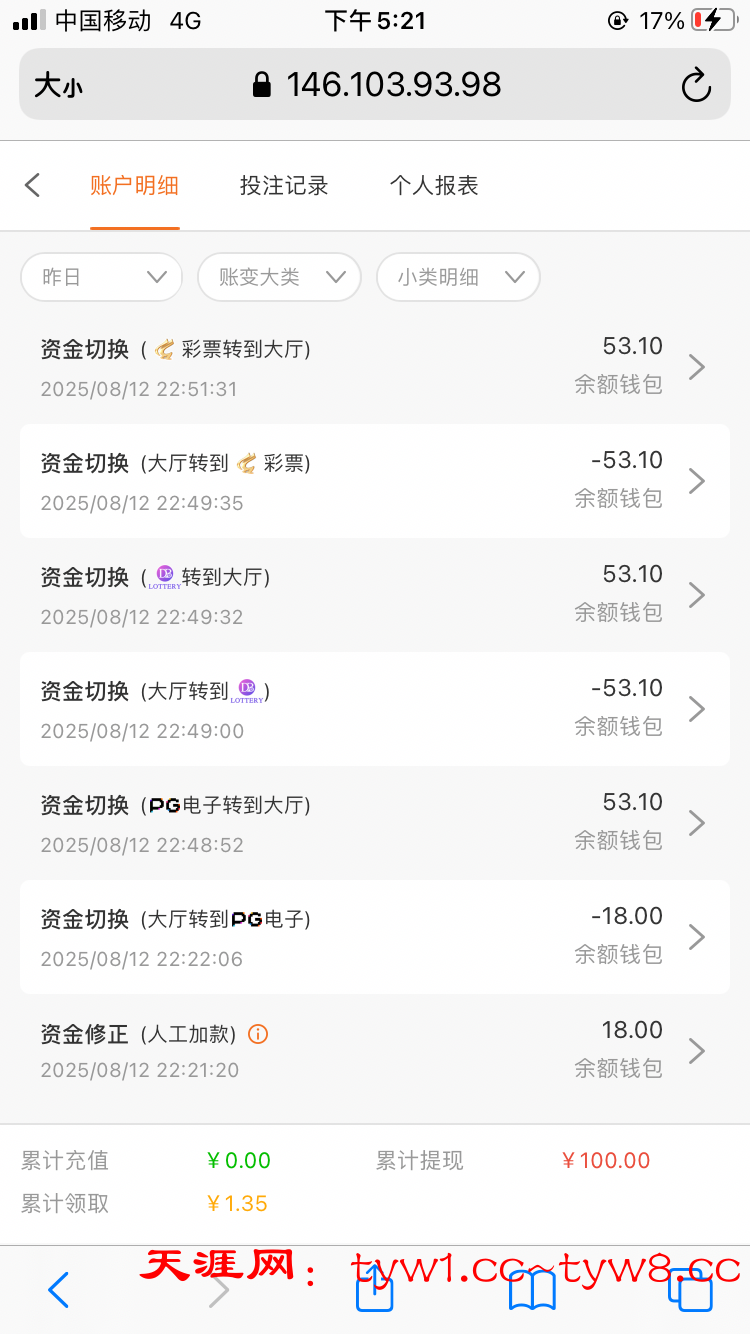The width and height of the screenshot is (750, 1334).
Task: Tap the info icon next to 人工加款
Action: click(x=258, y=1034)
